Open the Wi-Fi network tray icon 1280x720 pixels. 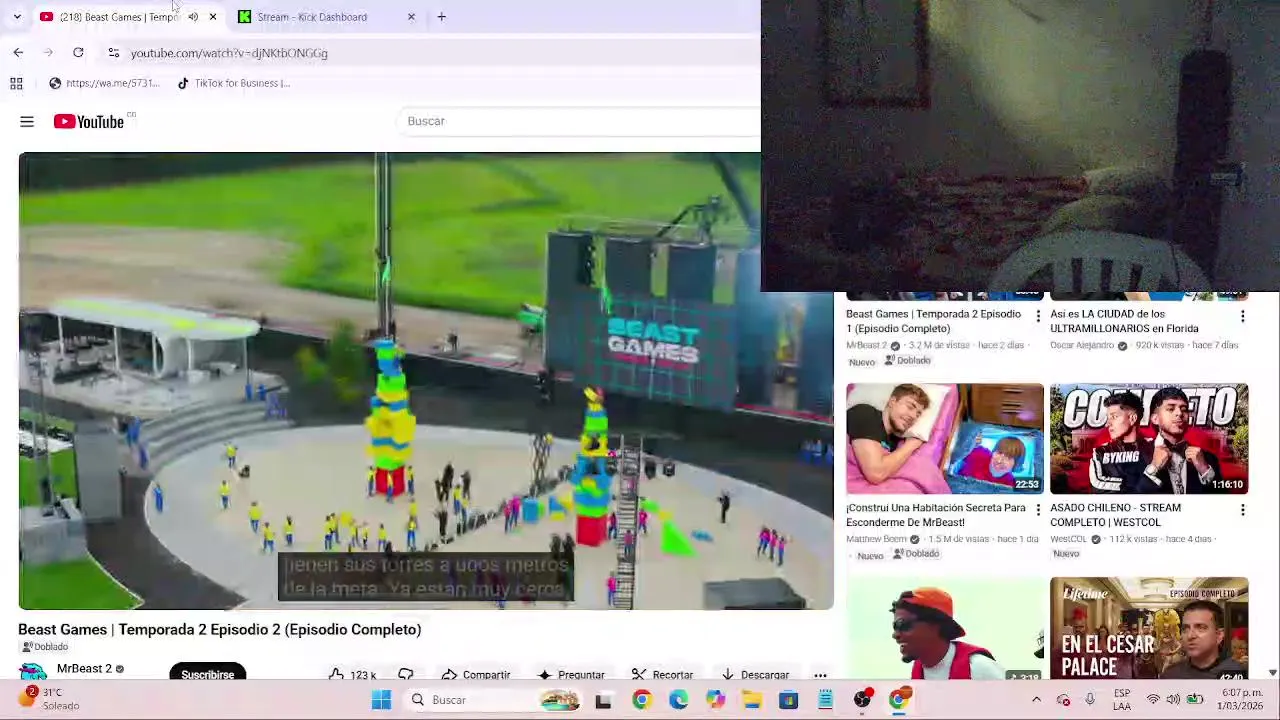[1153, 700]
